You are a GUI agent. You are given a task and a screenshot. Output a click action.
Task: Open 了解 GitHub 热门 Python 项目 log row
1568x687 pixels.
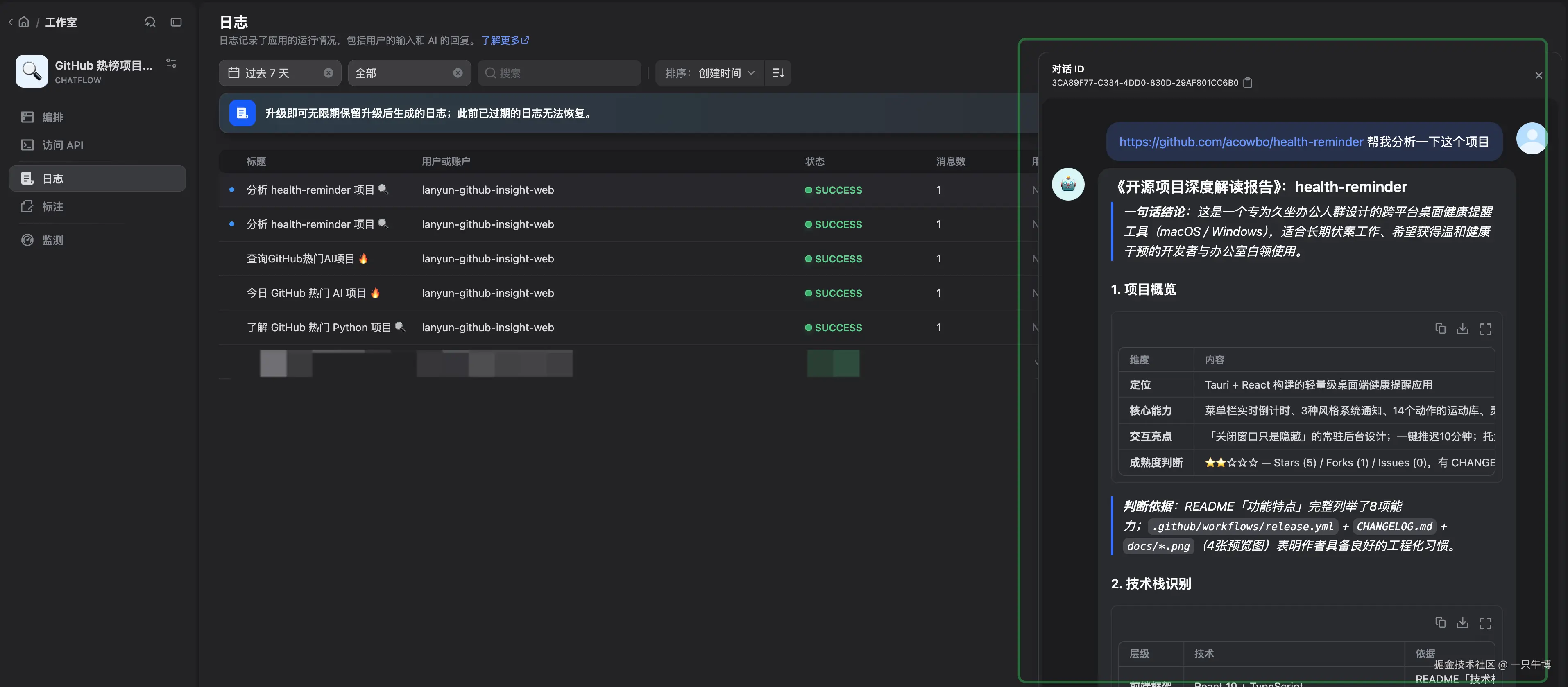pyautogui.click(x=628, y=328)
